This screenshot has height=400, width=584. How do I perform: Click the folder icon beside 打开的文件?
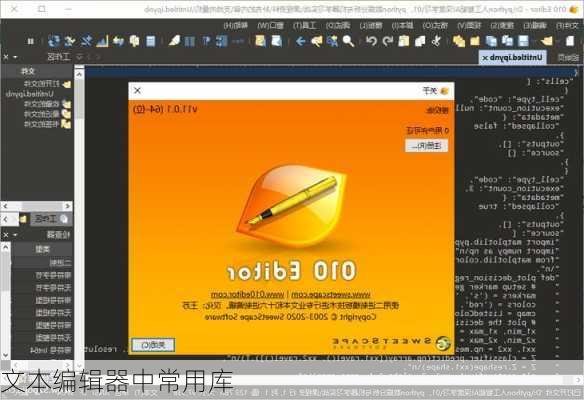[67, 85]
